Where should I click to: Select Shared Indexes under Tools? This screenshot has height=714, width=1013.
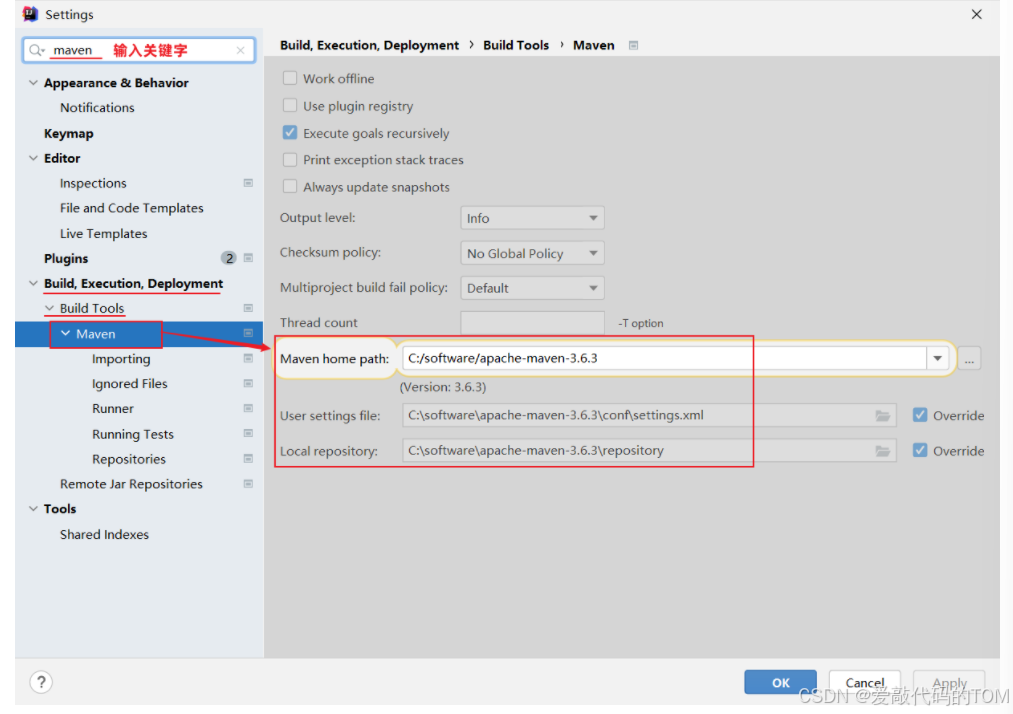pos(104,534)
